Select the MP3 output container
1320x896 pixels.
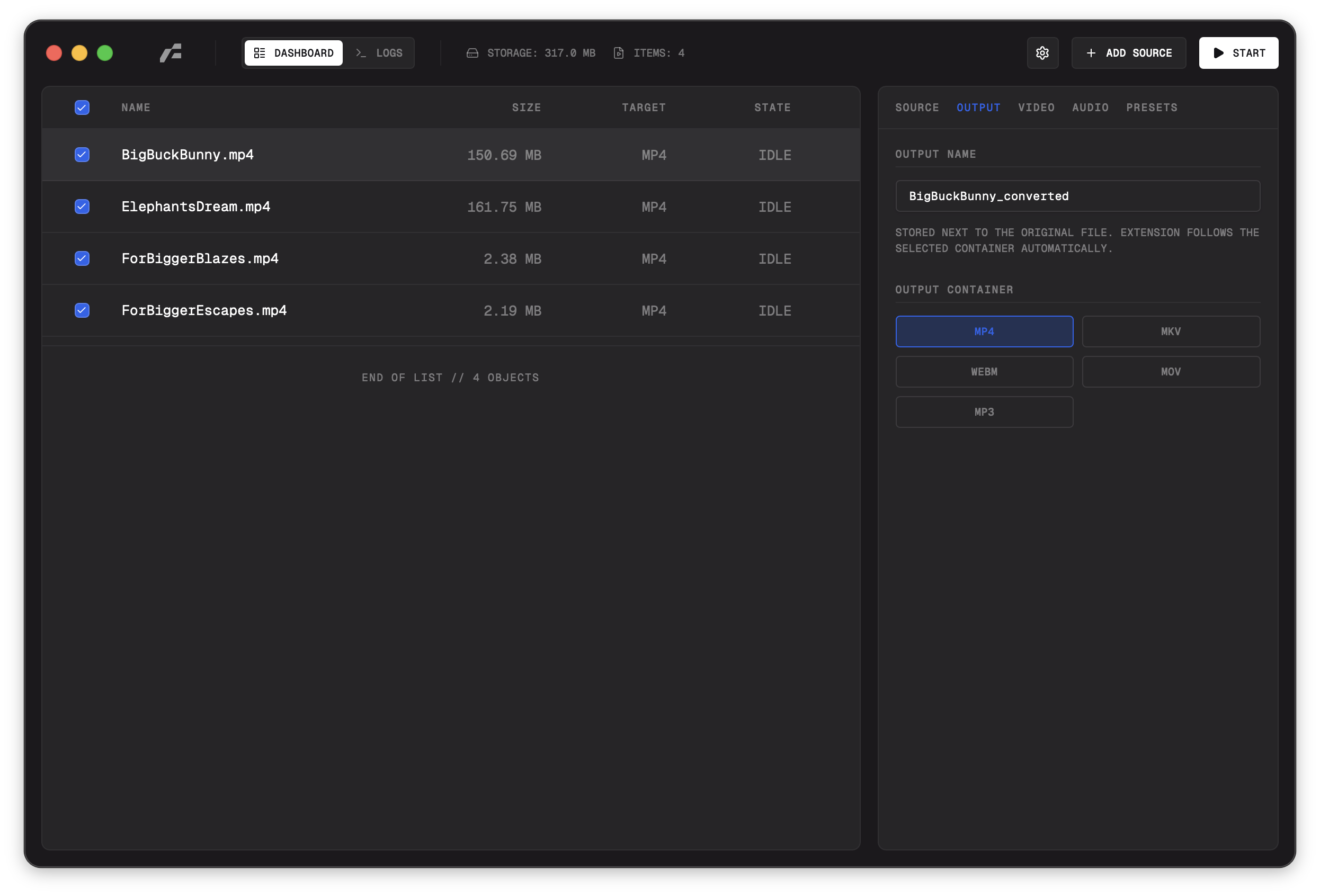tap(984, 411)
